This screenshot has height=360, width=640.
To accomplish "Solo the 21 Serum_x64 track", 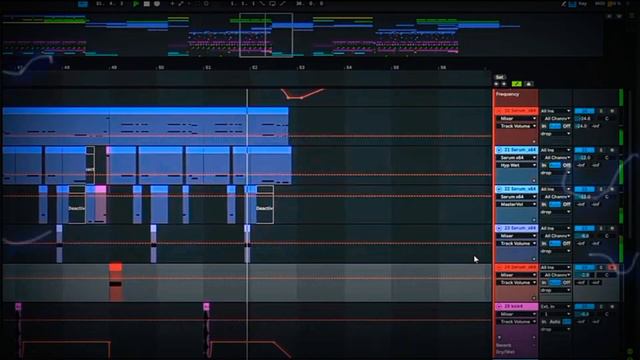I will click(601, 150).
